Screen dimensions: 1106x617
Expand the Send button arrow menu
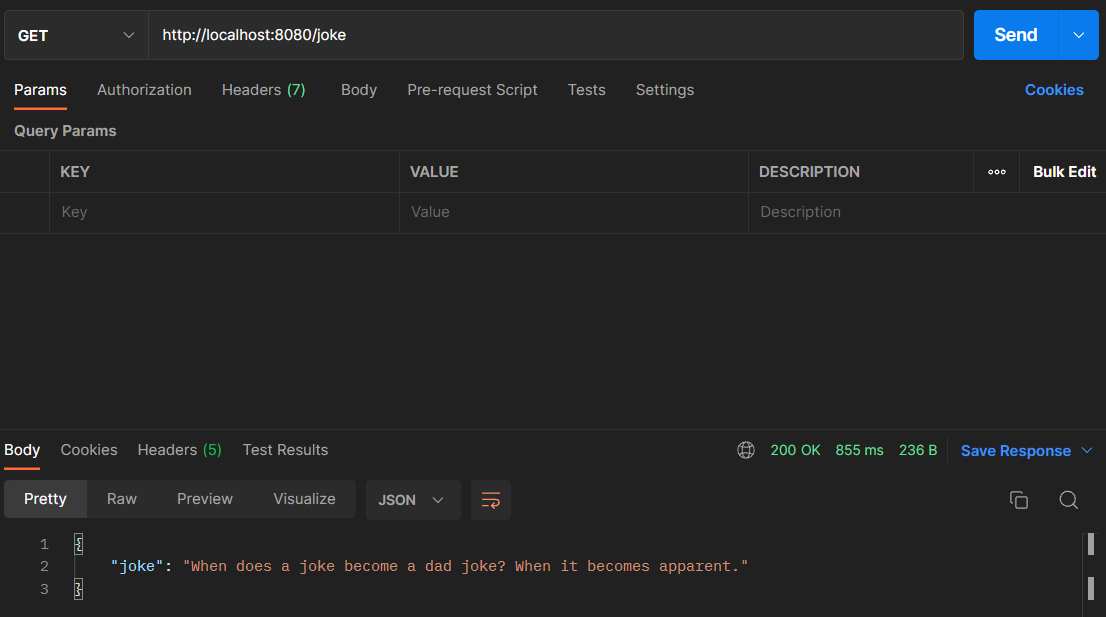point(1078,35)
